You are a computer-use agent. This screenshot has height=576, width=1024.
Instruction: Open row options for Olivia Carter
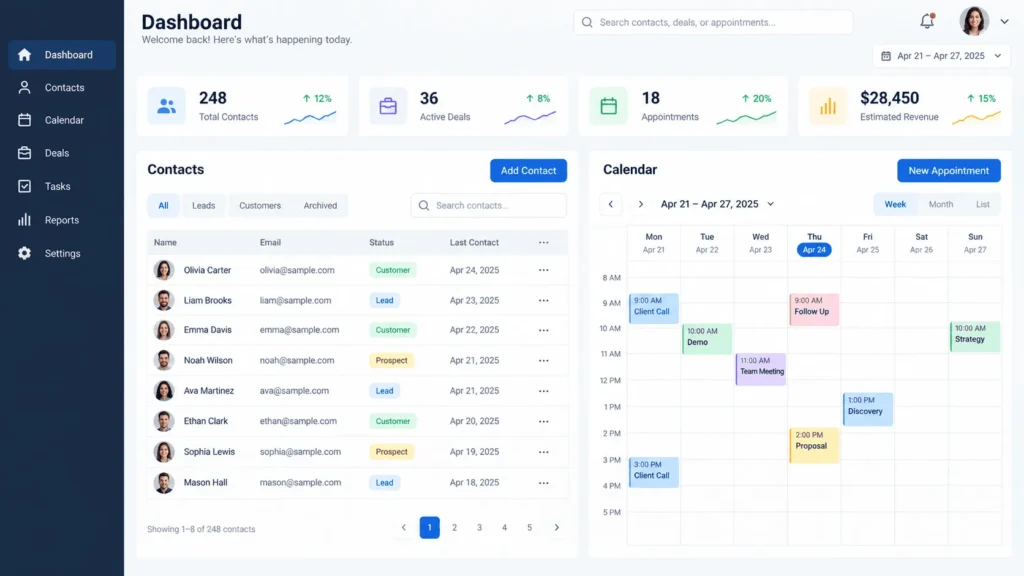pos(543,270)
